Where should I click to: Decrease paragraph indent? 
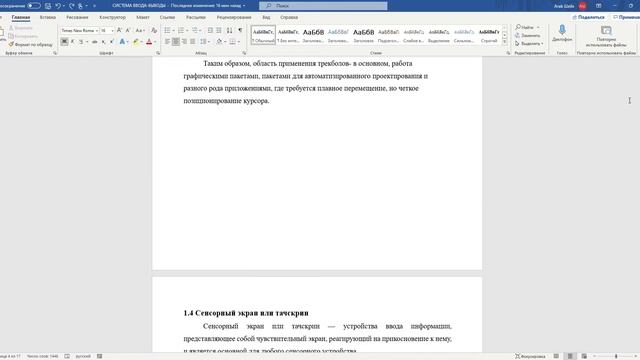(x=210, y=31)
